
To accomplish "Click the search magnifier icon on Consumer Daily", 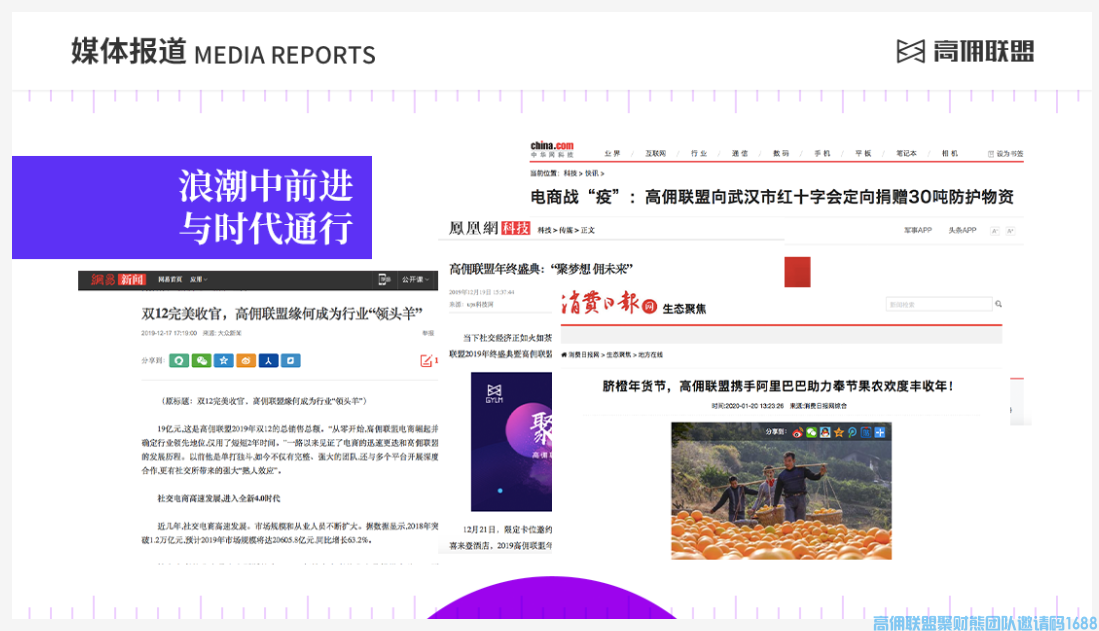I will coord(998,304).
